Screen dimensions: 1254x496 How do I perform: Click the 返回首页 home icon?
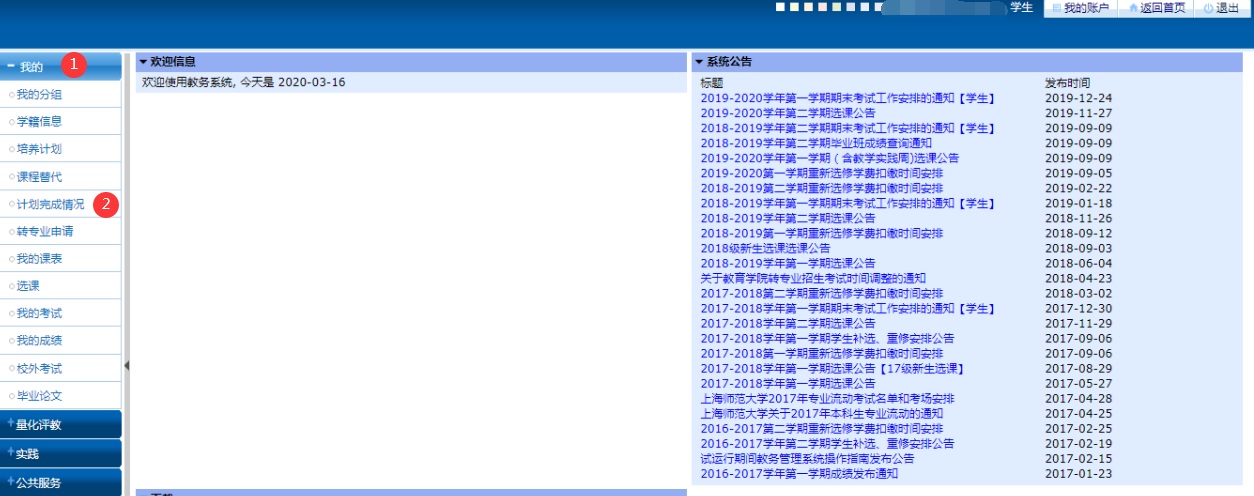(1132, 8)
